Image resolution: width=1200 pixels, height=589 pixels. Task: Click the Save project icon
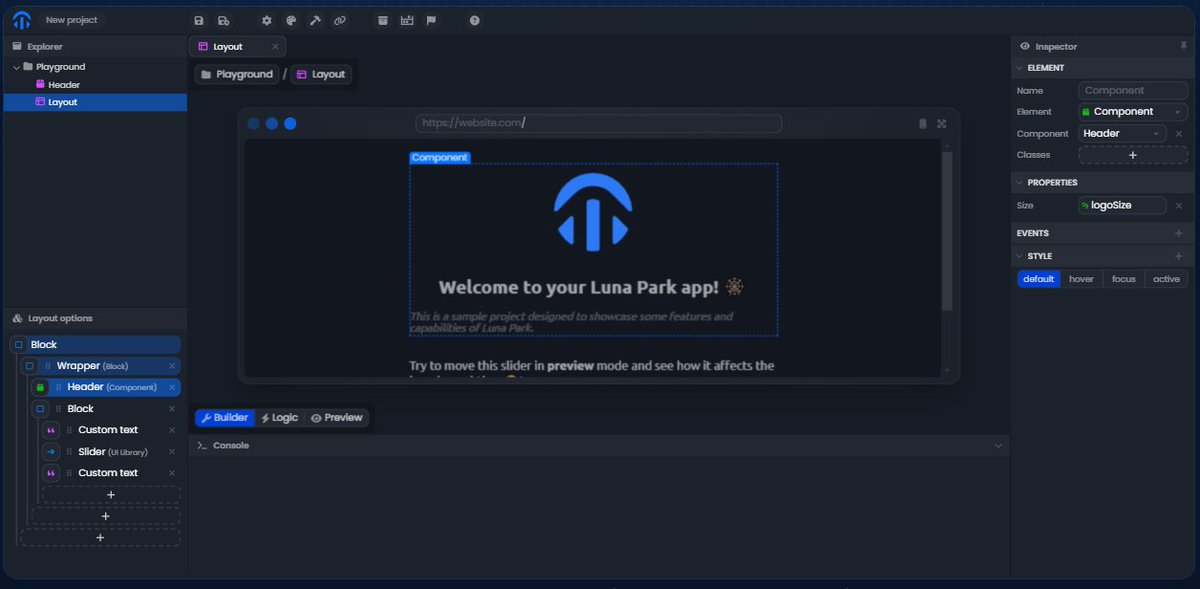coord(199,20)
